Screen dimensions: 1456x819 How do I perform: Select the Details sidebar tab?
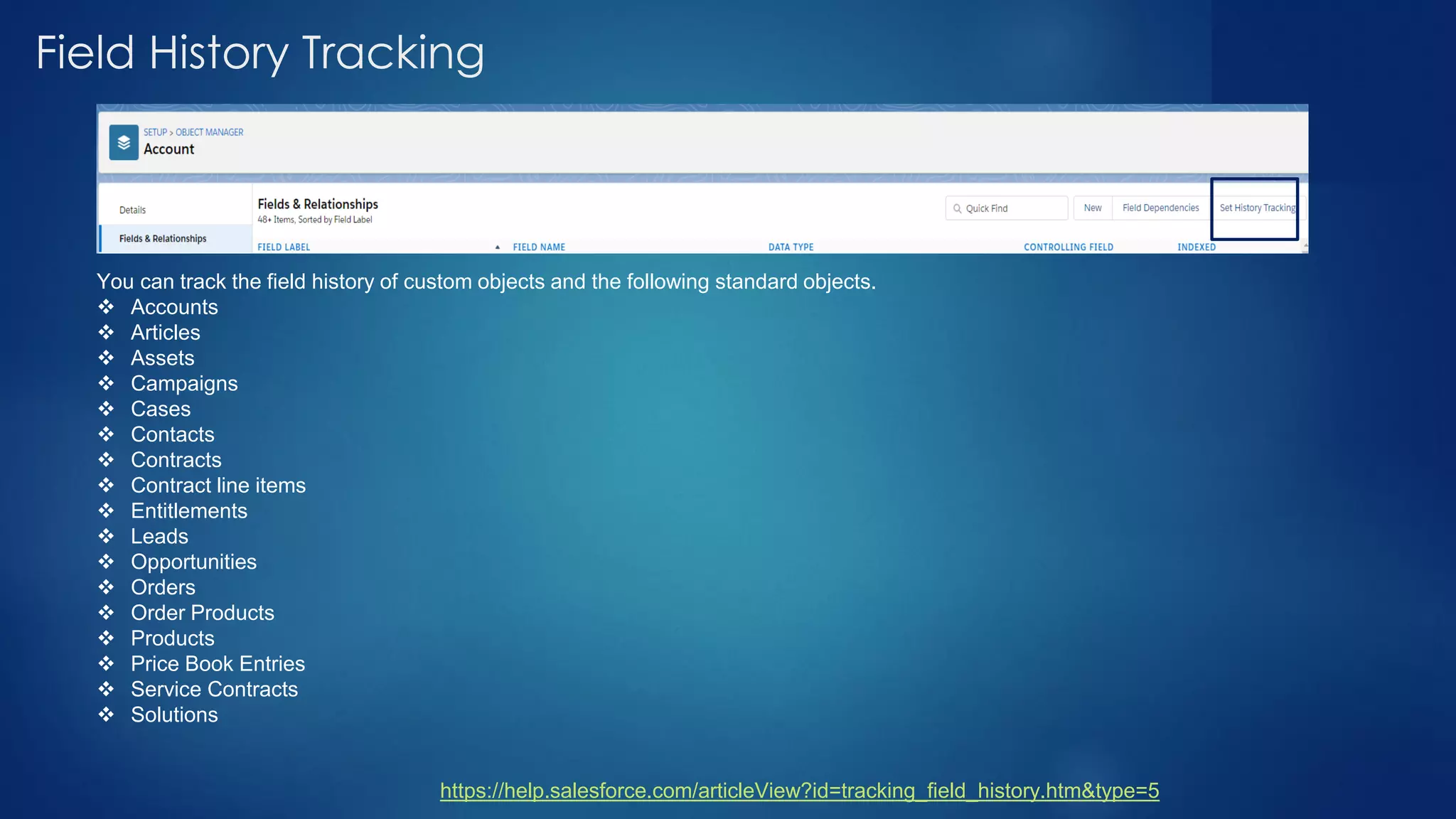pyautogui.click(x=132, y=210)
